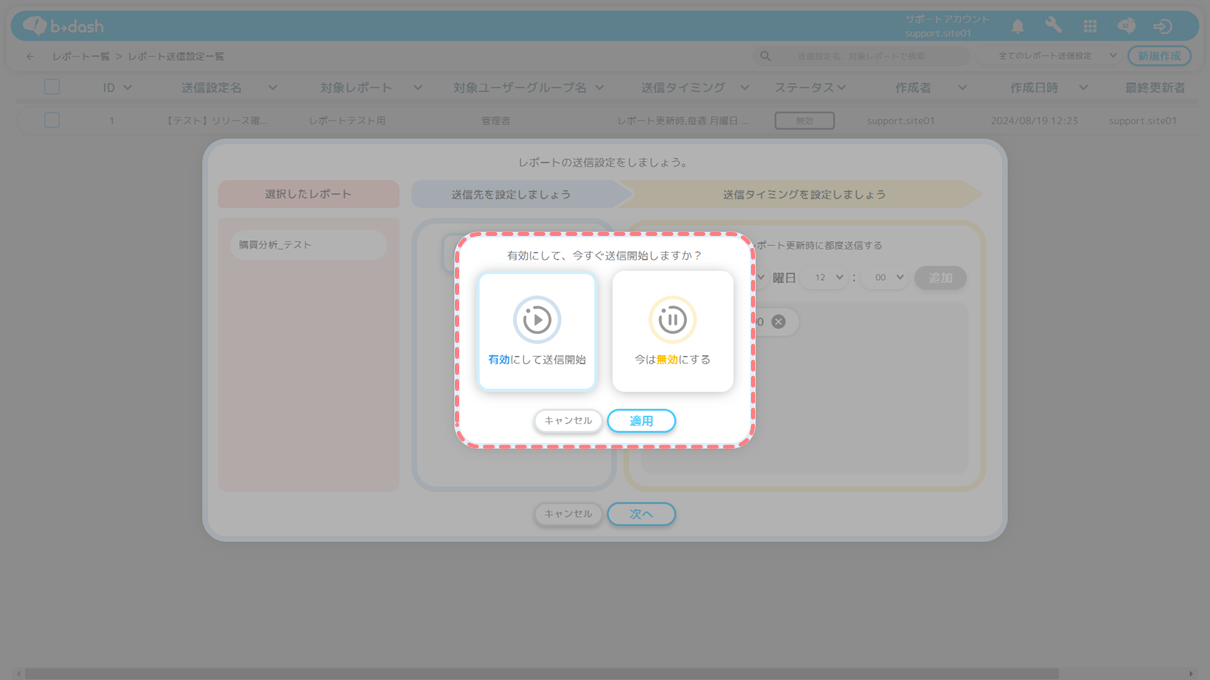Image resolution: width=1210 pixels, height=680 pixels.
Task: Click the レポート更新時,毎週 月曜日 timing cell
Action: (x=683, y=121)
